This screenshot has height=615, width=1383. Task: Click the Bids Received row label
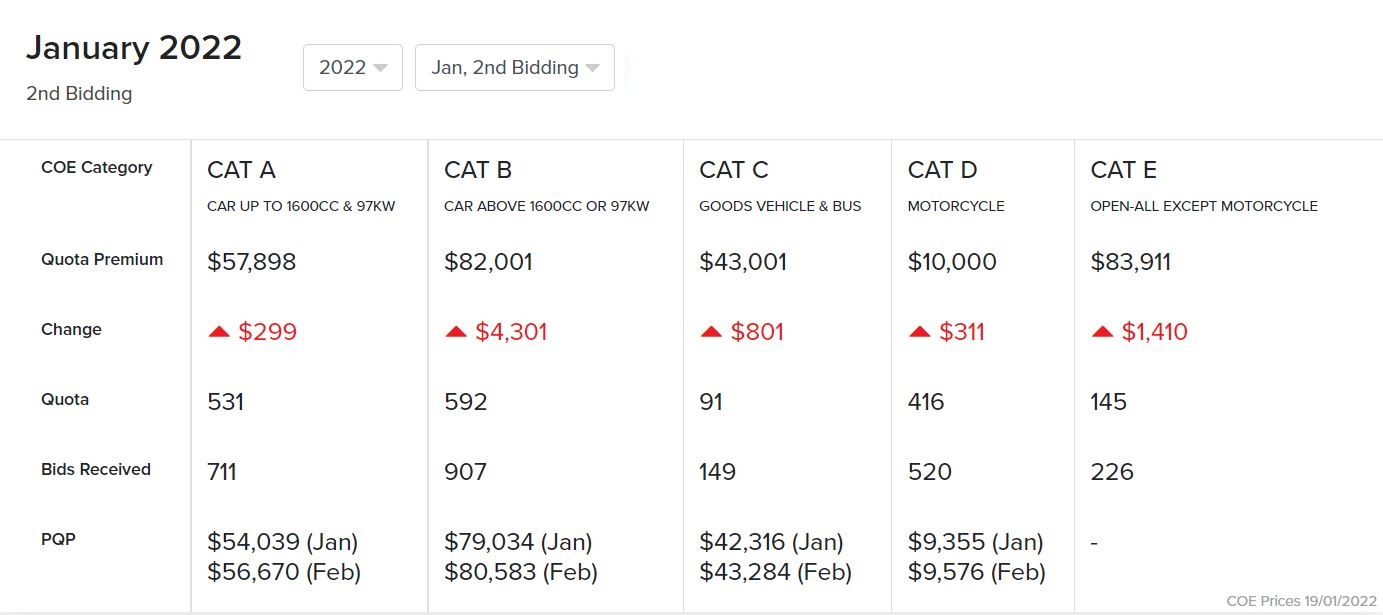96,469
